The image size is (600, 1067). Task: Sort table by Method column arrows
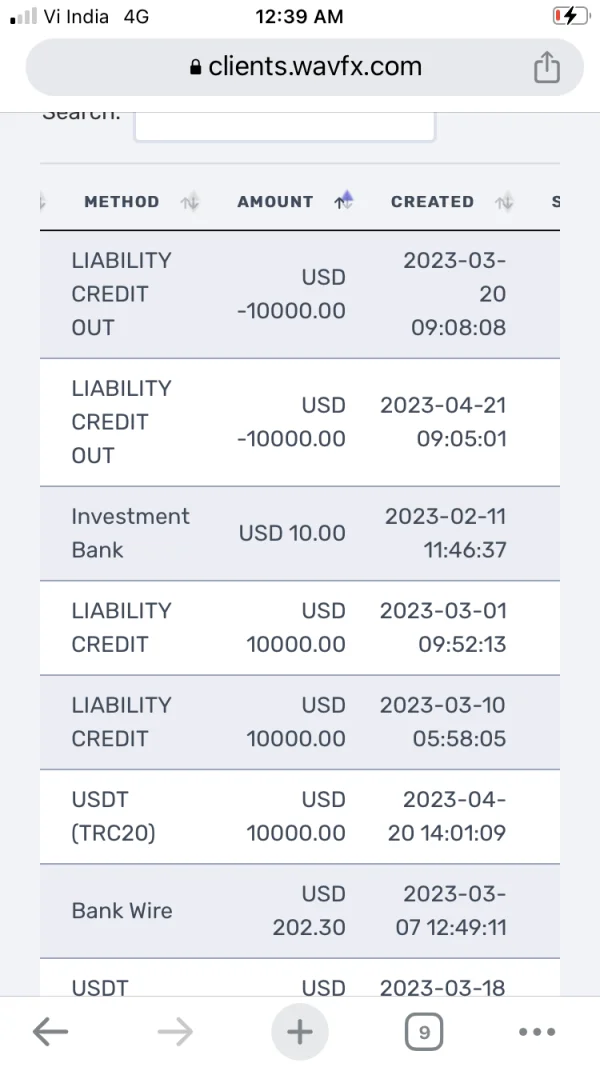click(190, 202)
